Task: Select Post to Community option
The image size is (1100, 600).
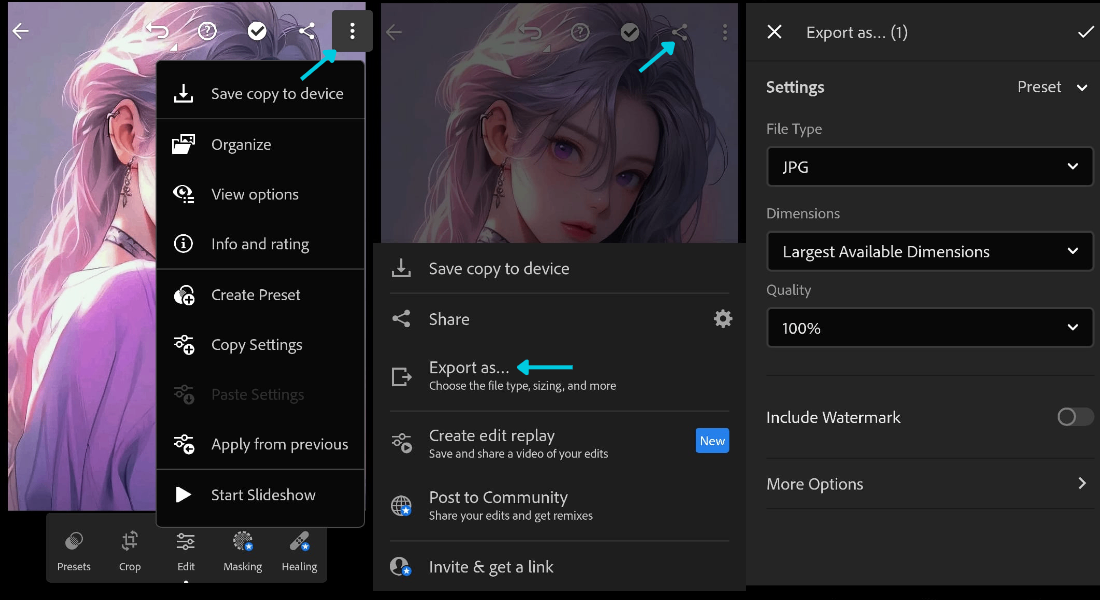Action: (x=559, y=505)
